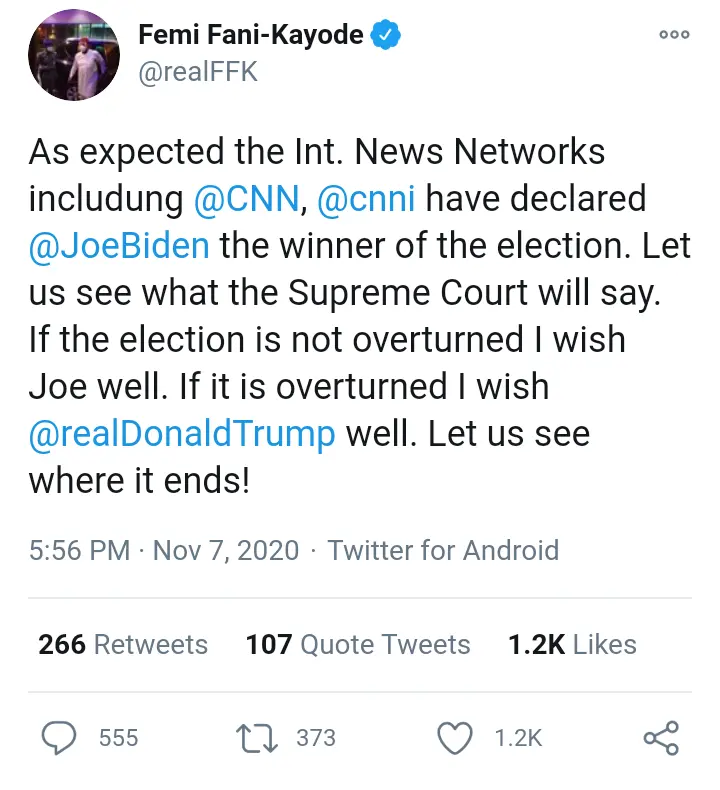Click the @realFFK handle
Image resolution: width=720 pixels, height=790 pixels.
point(198,73)
